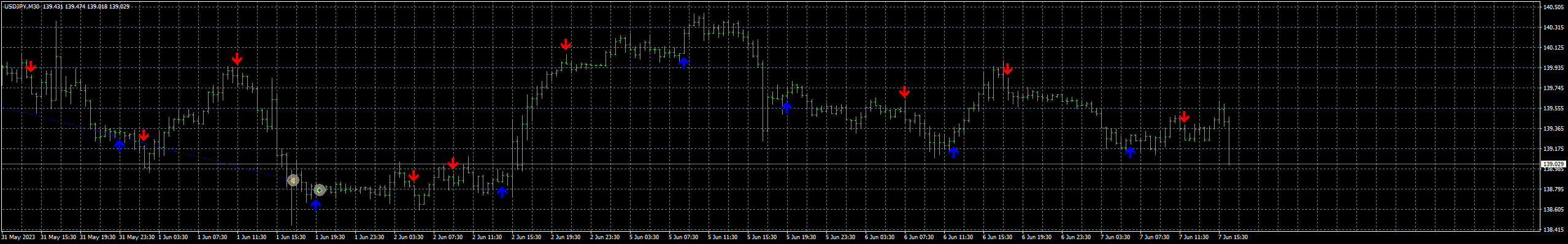1568x244 pixels.
Task: Click the 140.505 price scale label
Action: [1553, 7]
